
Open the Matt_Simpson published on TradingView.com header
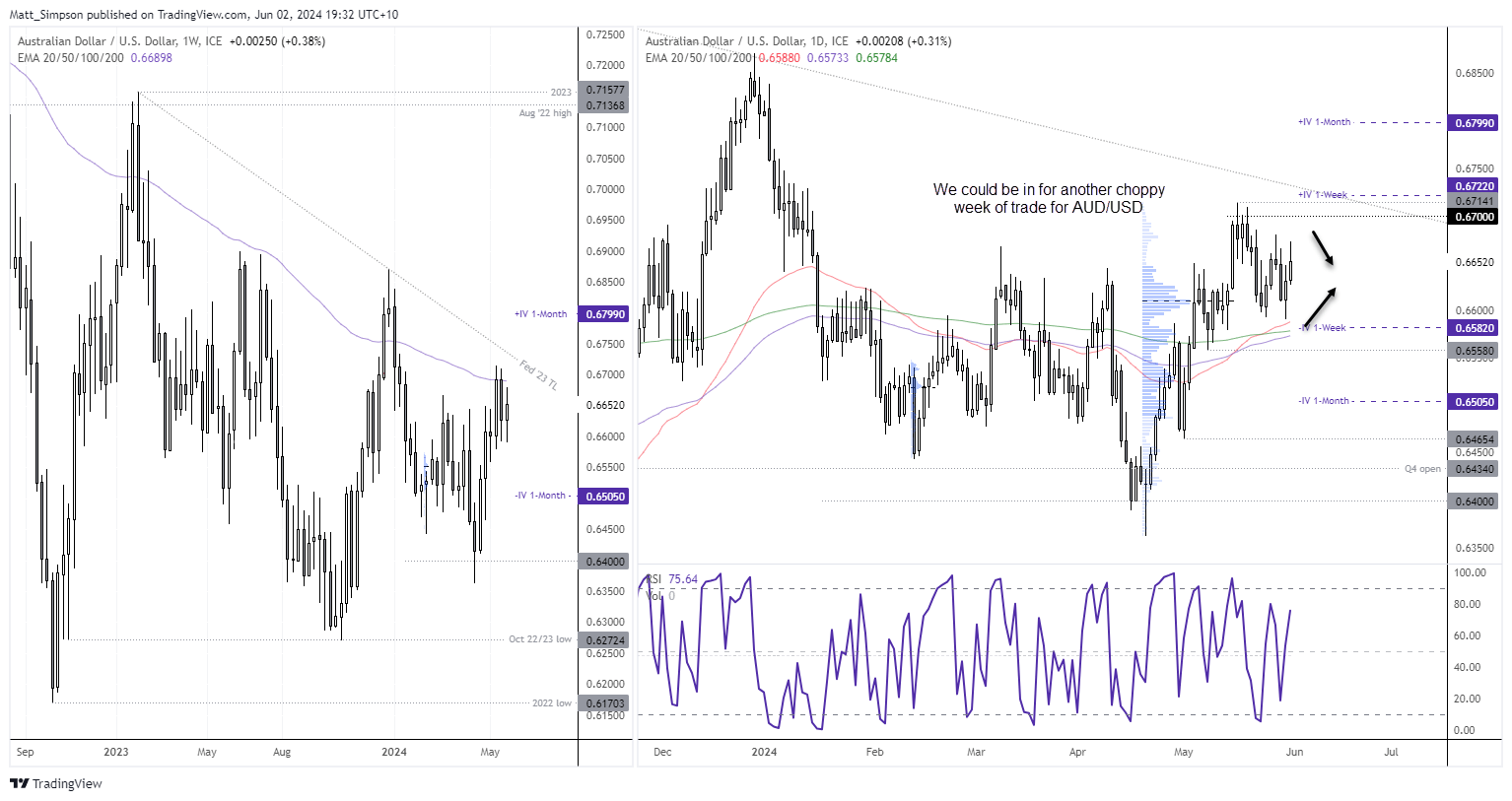(x=204, y=15)
